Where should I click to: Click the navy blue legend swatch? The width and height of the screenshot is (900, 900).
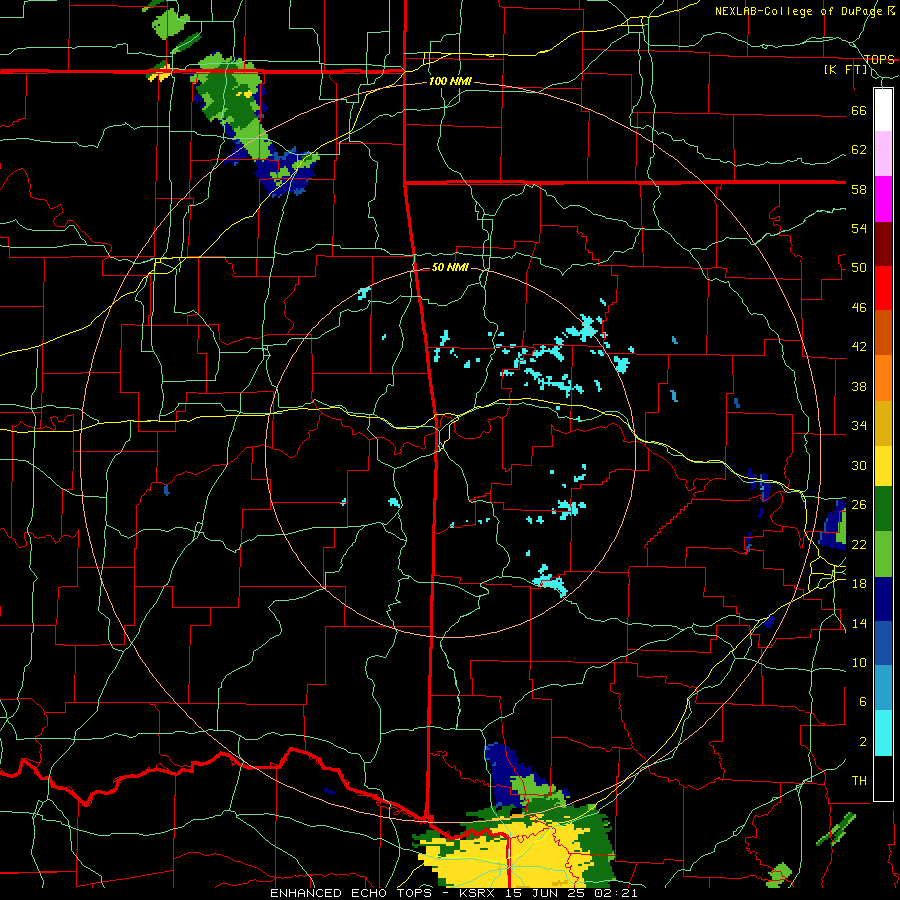[883, 599]
